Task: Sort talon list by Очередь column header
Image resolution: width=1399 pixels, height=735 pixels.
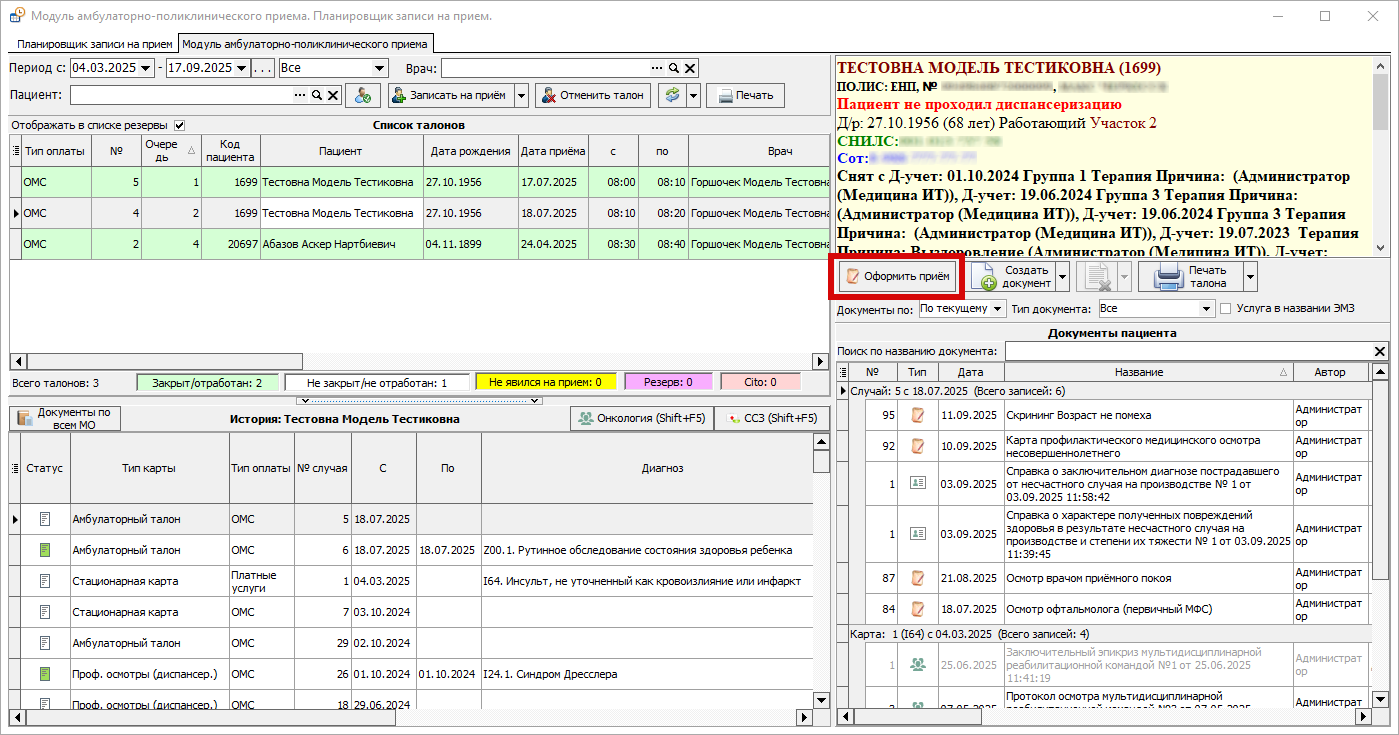Action: pos(170,151)
